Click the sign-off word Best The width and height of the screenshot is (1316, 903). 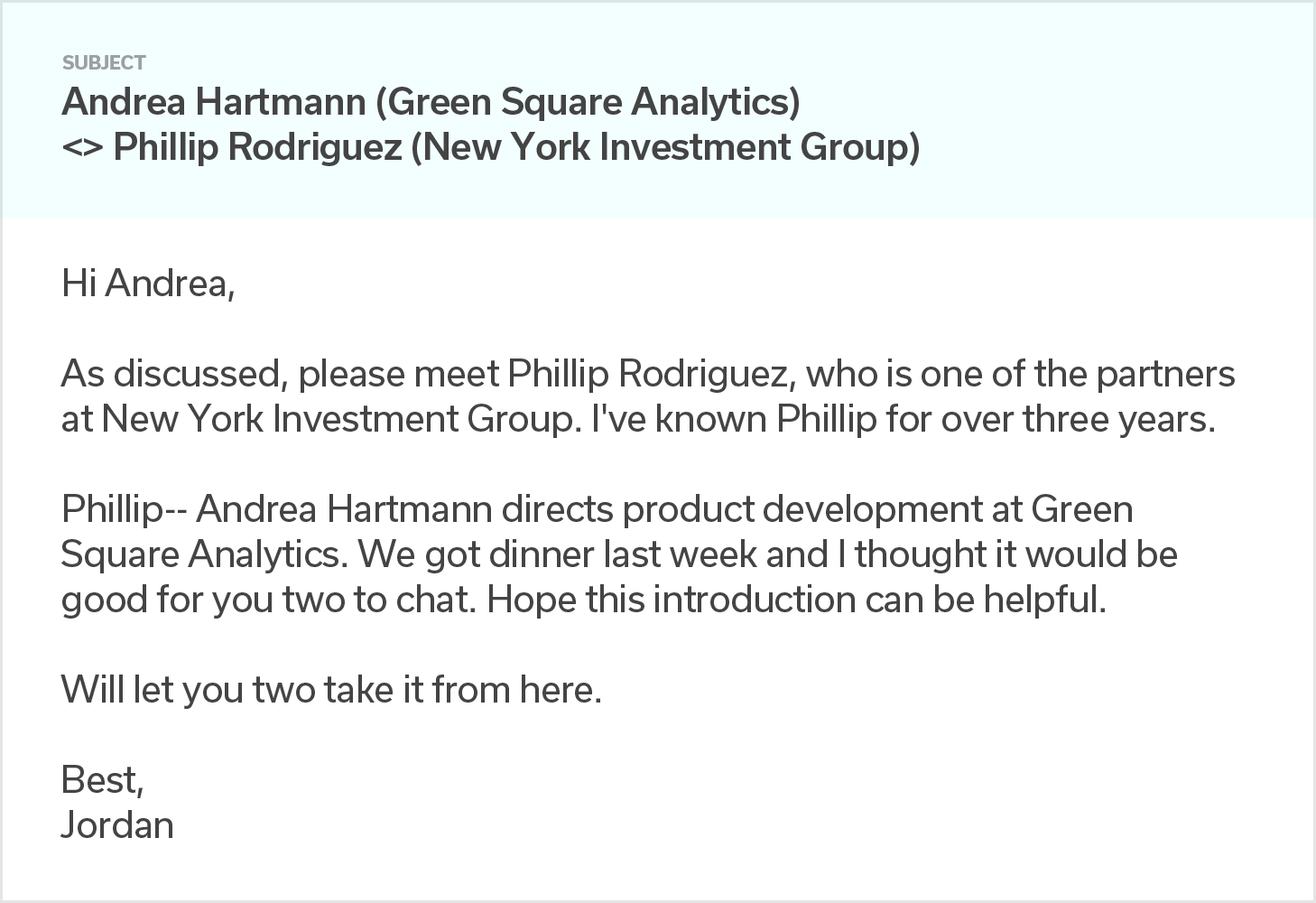103,780
